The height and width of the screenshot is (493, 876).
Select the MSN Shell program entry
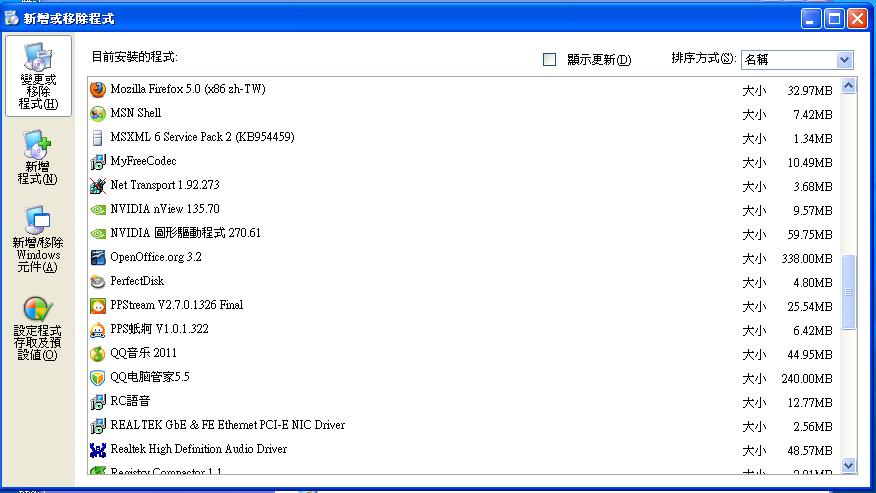(464, 113)
